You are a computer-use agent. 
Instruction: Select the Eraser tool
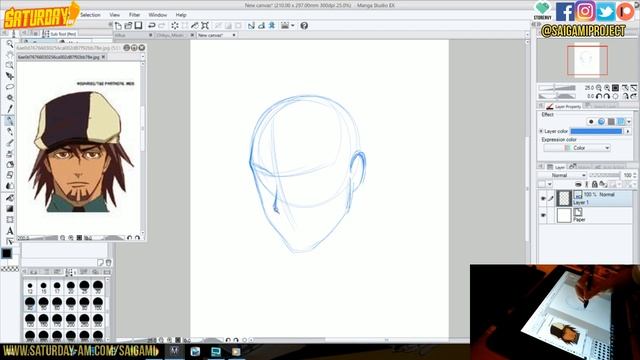[x=10, y=175]
